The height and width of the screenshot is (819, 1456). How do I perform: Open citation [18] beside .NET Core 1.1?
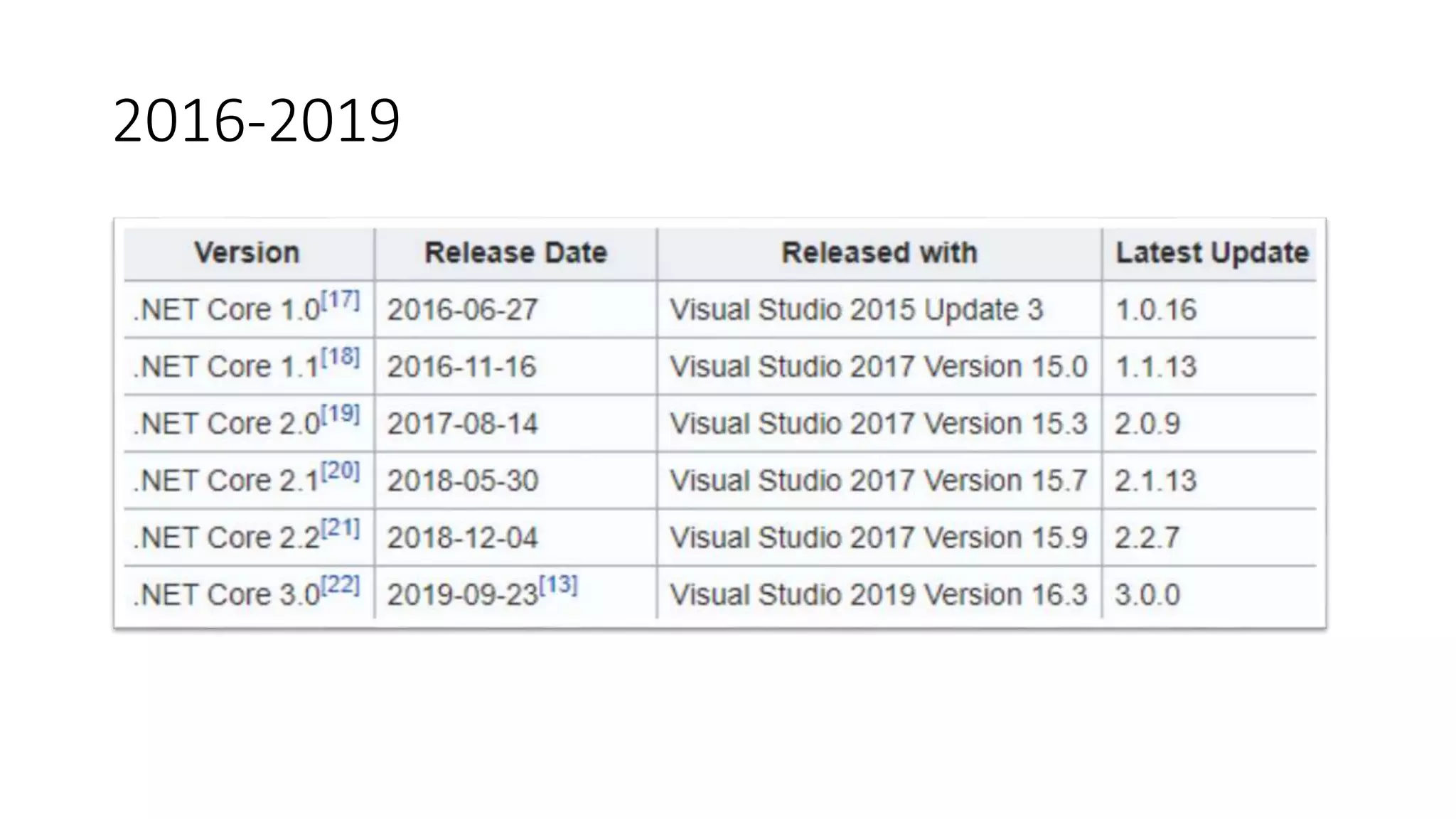tap(341, 357)
